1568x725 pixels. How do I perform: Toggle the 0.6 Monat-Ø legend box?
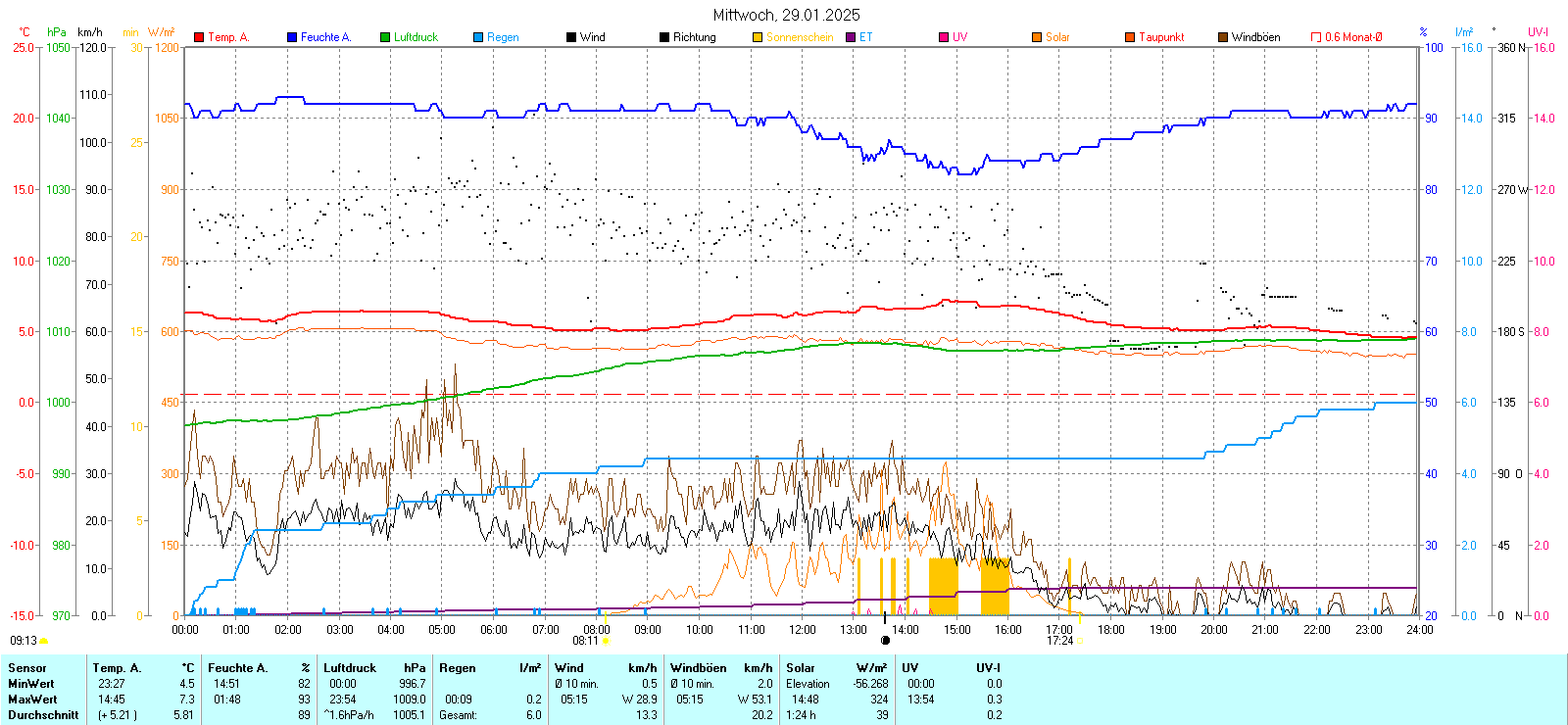(1316, 37)
